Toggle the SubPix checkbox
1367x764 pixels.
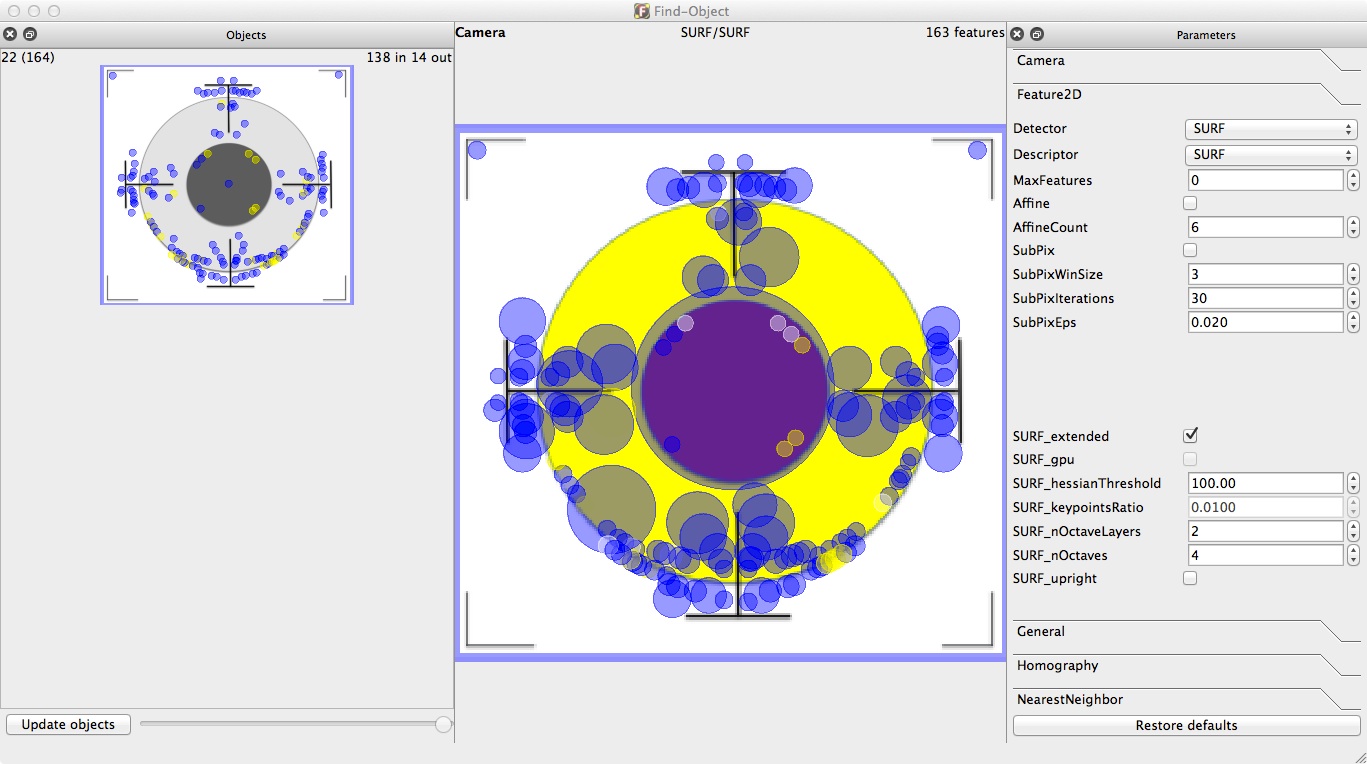coord(1190,250)
